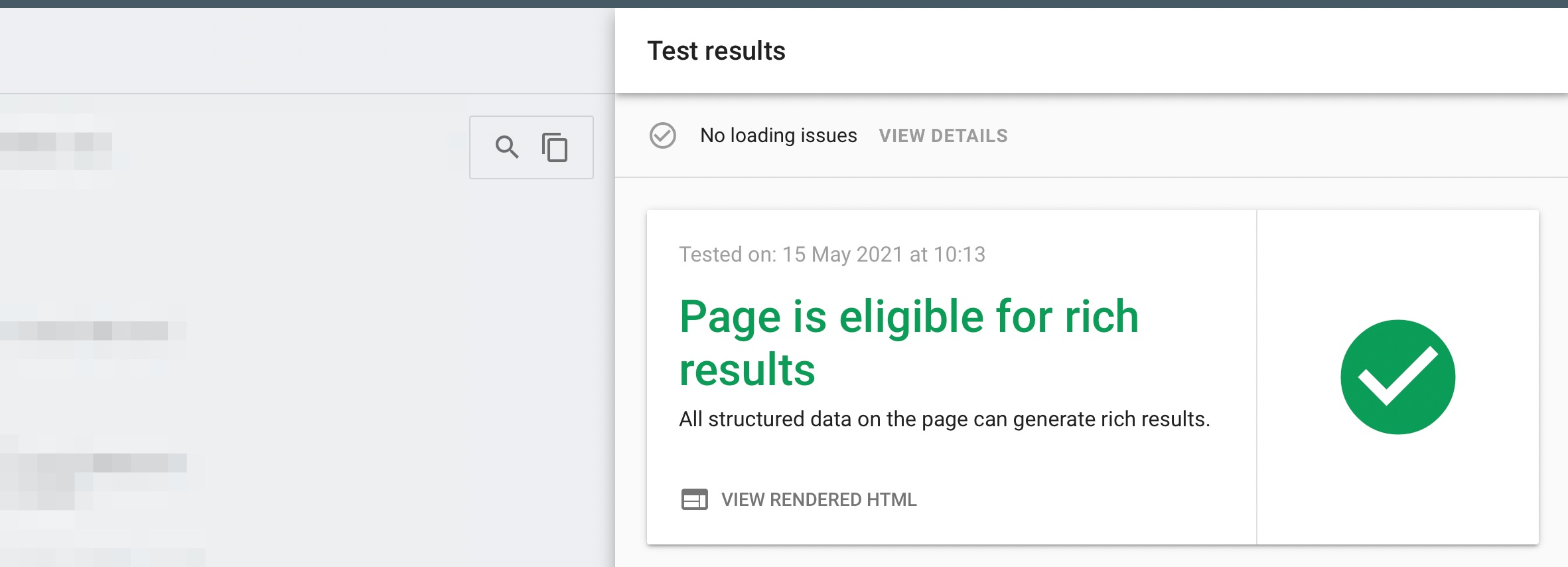Click the 'No loading issues' status text
1568x567 pixels.
click(x=778, y=135)
